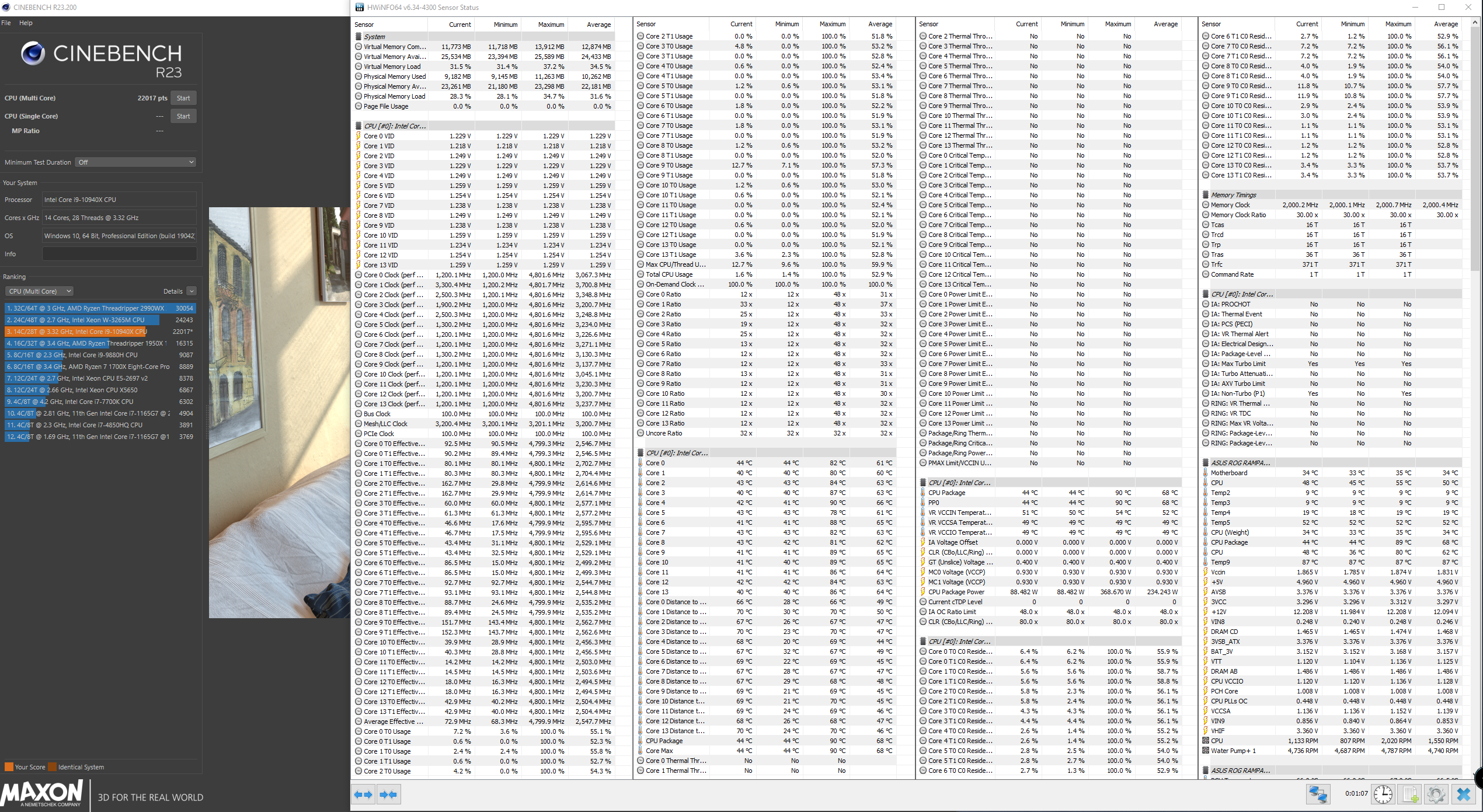The image size is (1483, 812).
Task: Click the Identical System brown legend swatch
Action: 53,767
